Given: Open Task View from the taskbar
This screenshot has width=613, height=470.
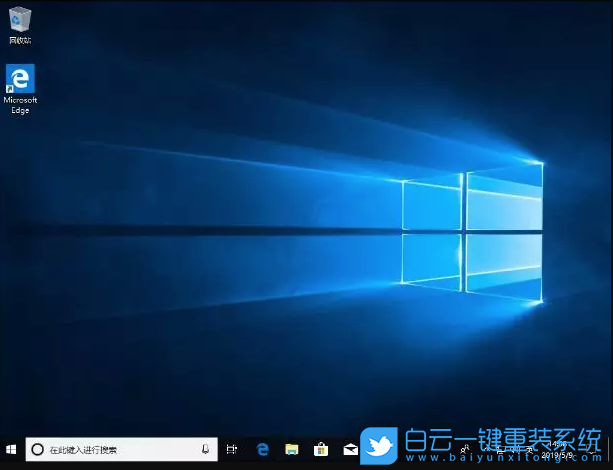Looking at the screenshot, I should pos(232,450).
